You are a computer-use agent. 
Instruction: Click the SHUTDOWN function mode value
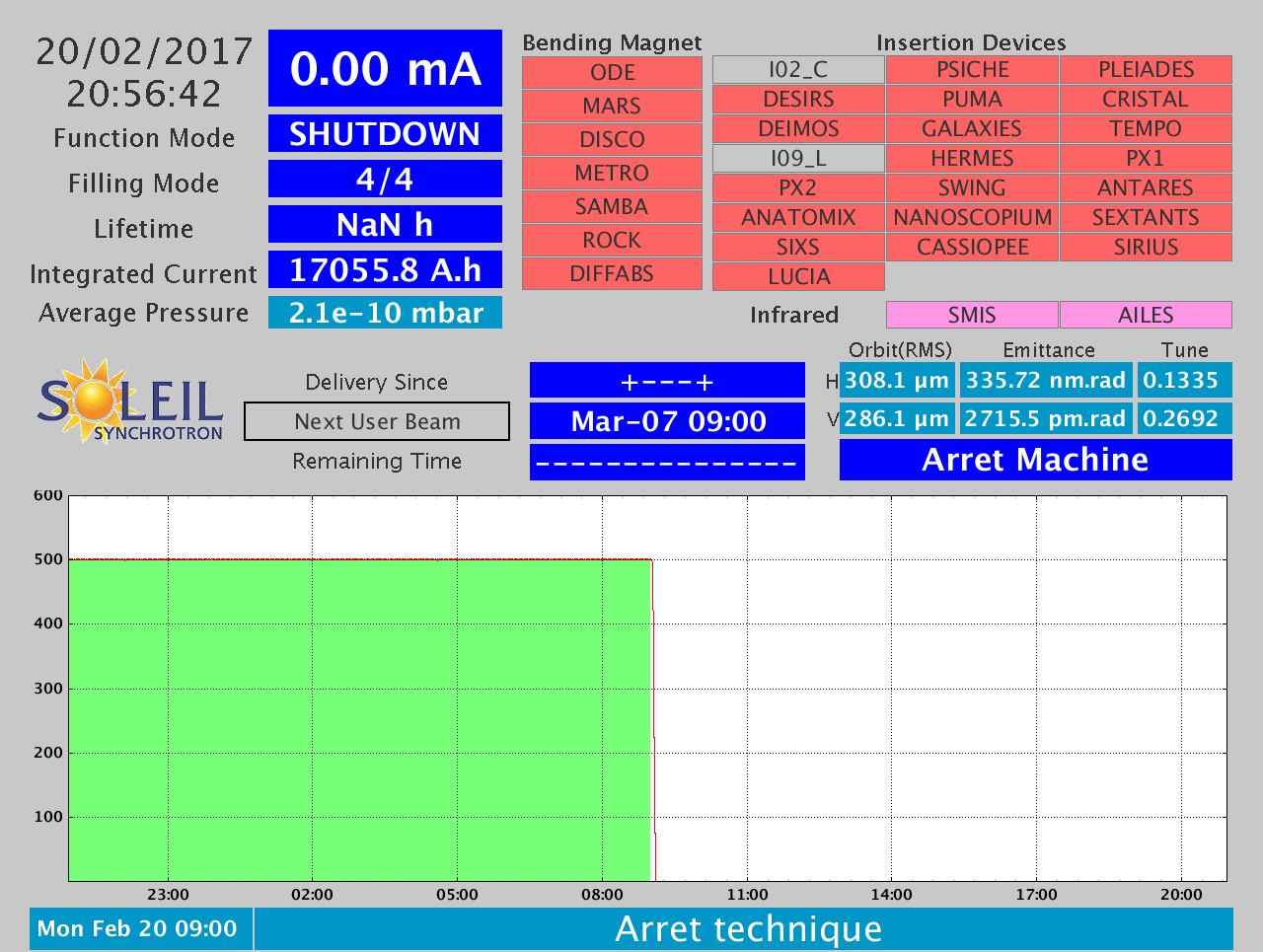(x=385, y=133)
